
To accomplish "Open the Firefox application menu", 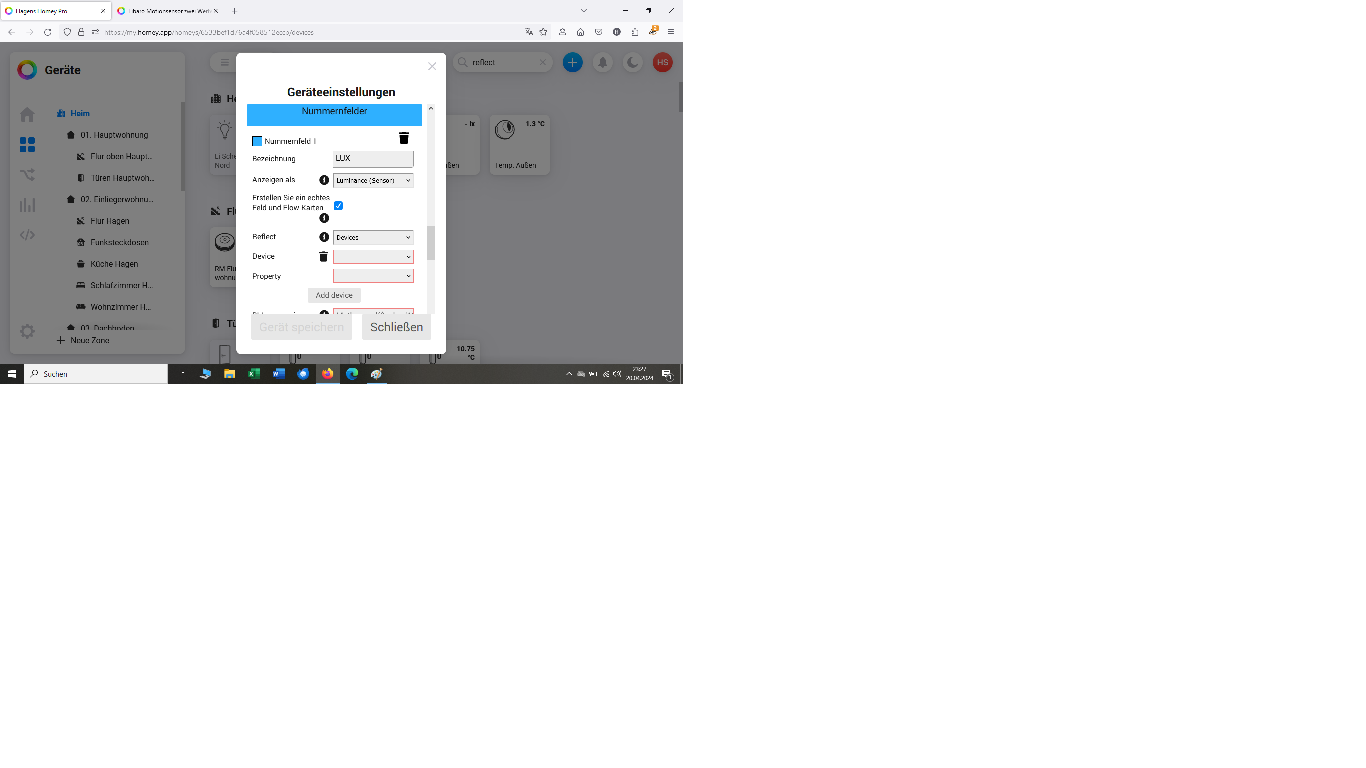I will [671, 32].
